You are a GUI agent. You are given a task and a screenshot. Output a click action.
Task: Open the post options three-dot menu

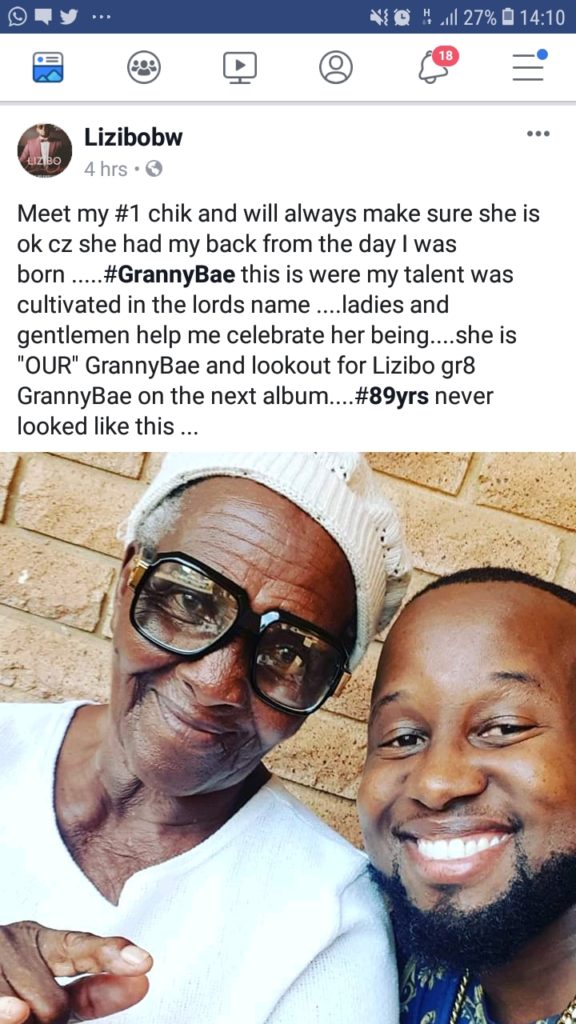point(538,134)
